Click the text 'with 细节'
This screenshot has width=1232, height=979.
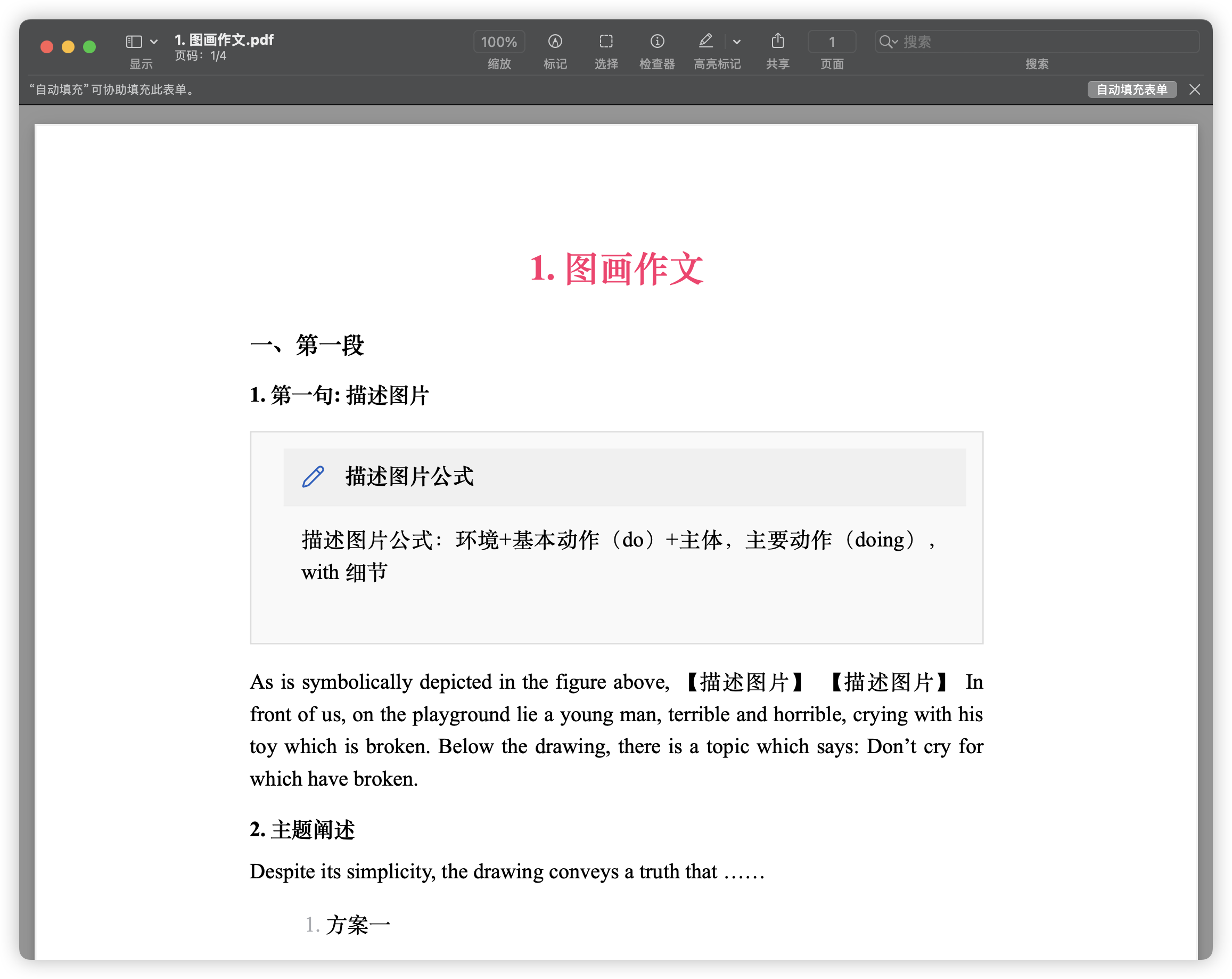[344, 572]
